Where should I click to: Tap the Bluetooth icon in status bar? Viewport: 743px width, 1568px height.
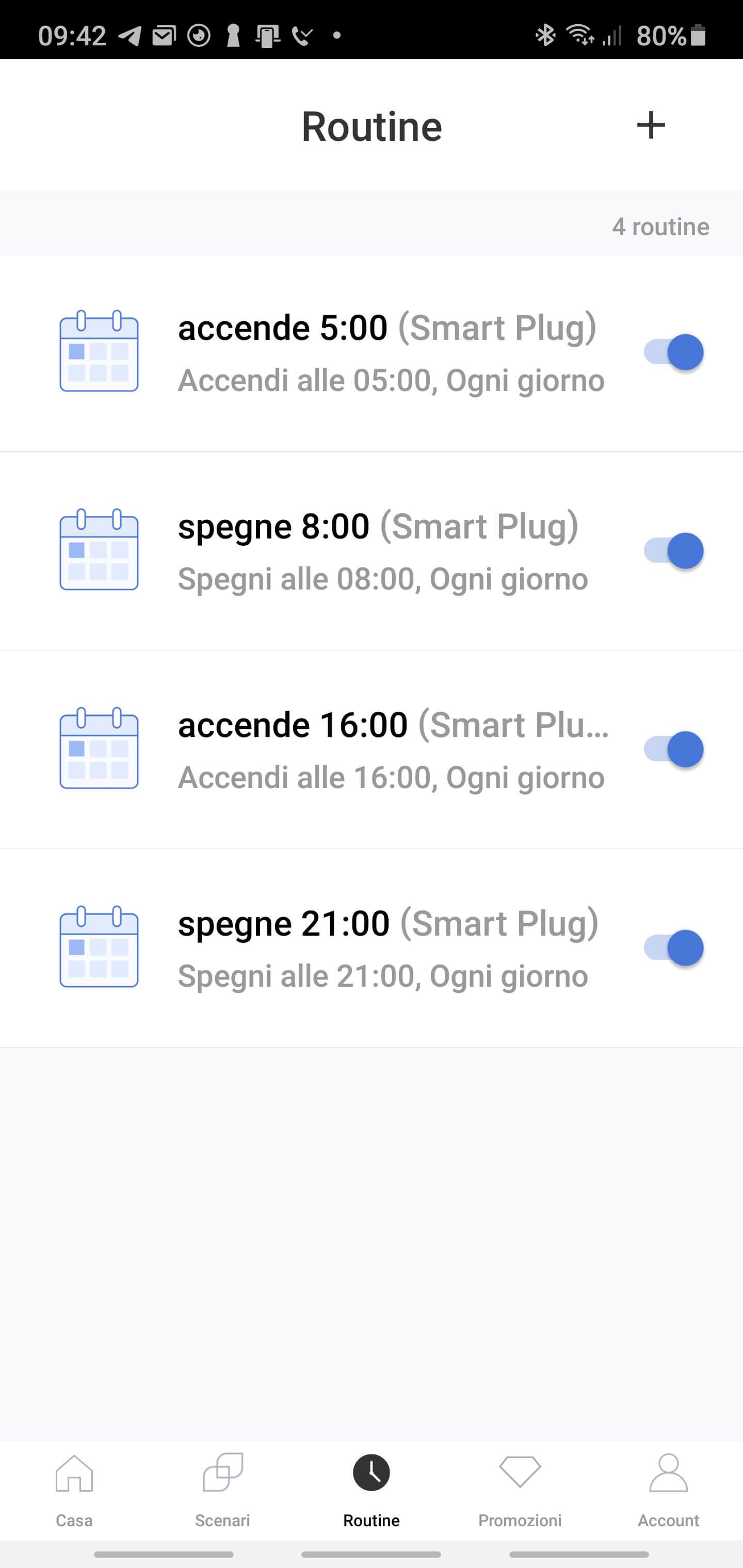point(545,35)
